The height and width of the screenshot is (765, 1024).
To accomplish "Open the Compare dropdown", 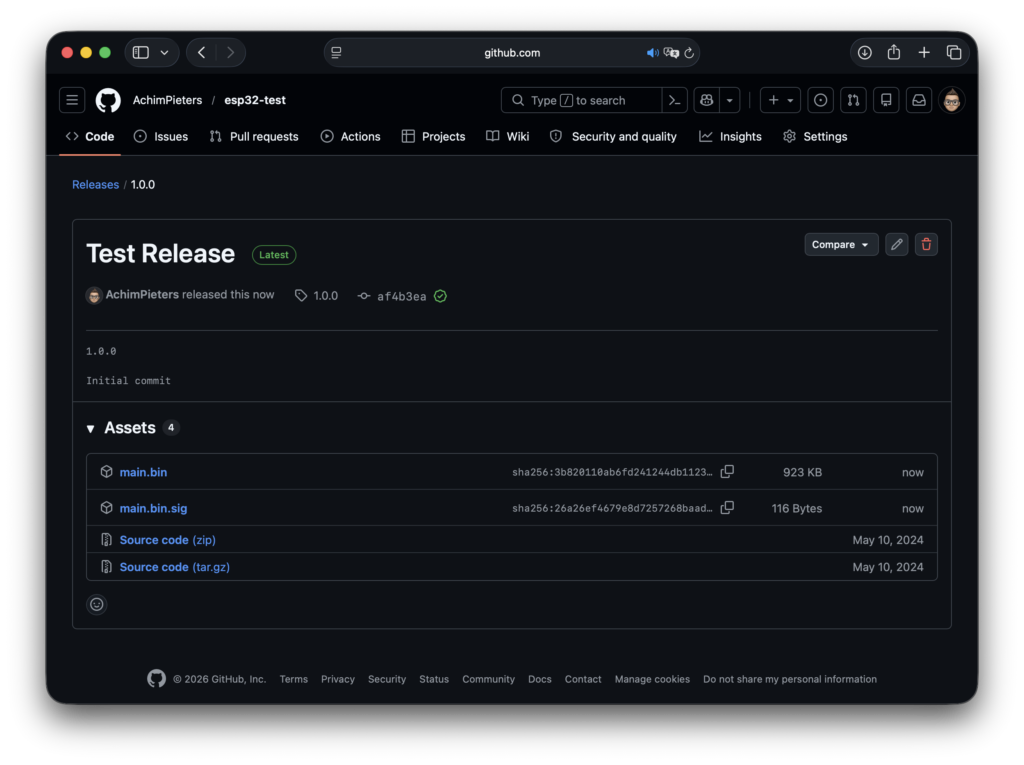I will [x=841, y=244].
